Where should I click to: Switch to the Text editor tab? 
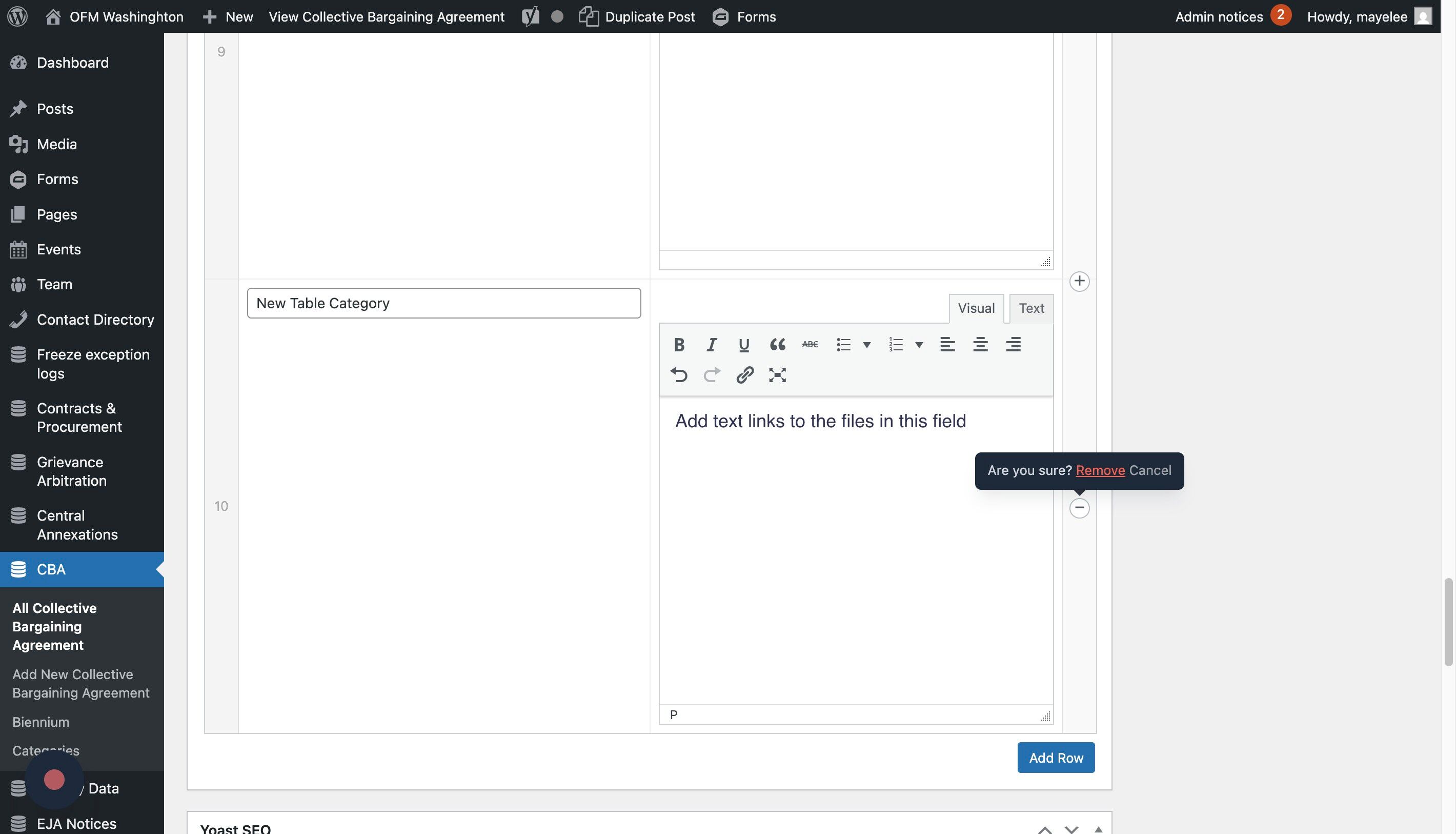click(1031, 308)
